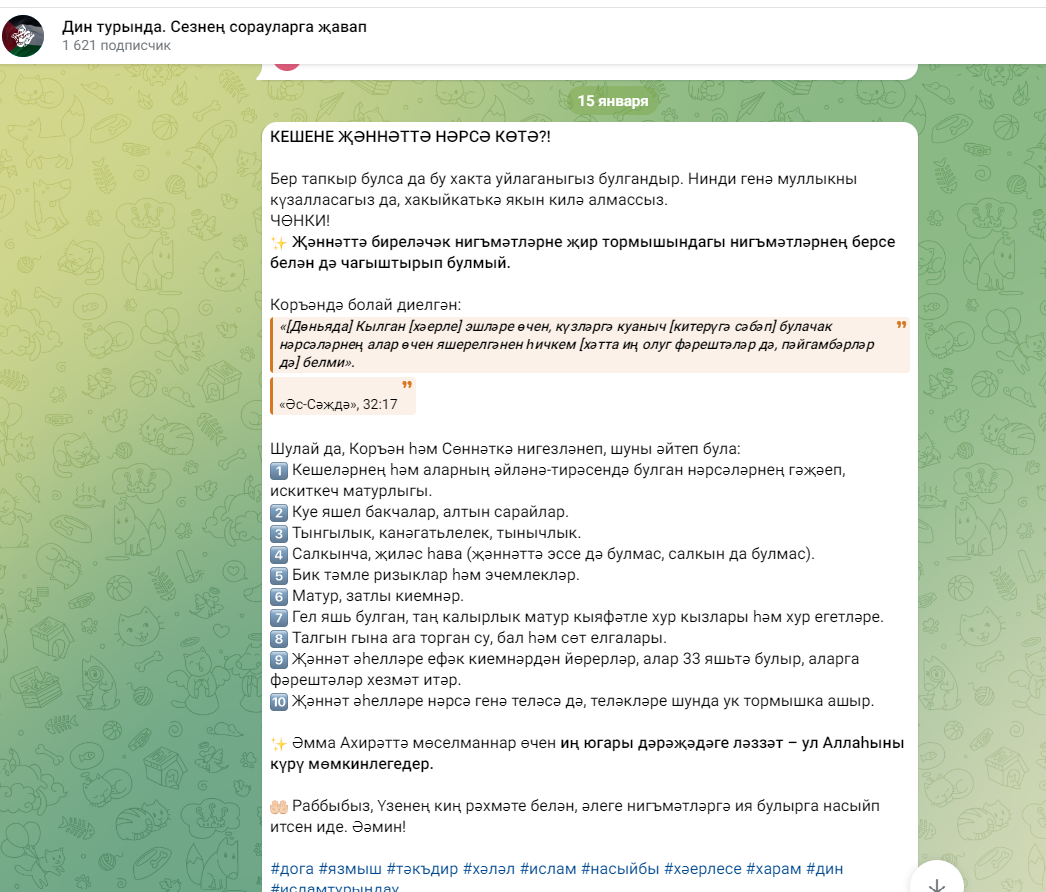Screen dimensions: 1046x892
Task: Click the text Тынгылык, канәгатьлелек, тынычлык.
Action: tap(436, 533)
